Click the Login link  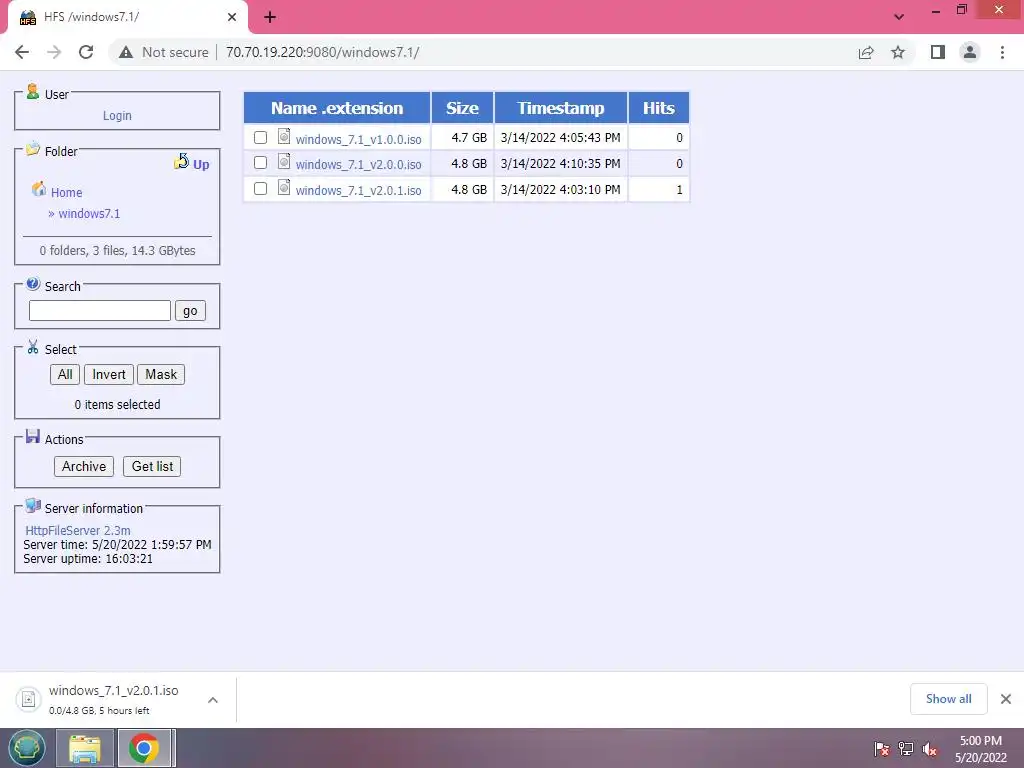[118, 116]
